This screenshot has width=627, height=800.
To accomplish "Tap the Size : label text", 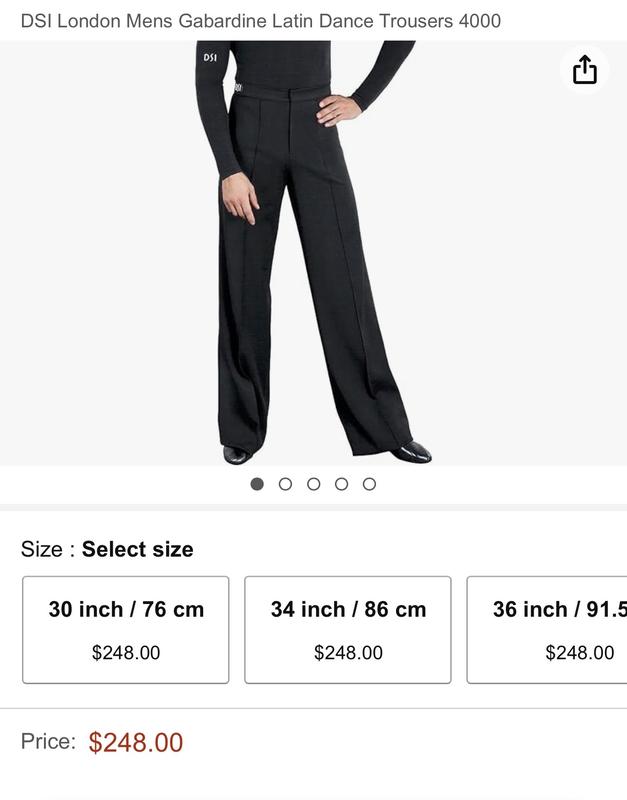I will (48, 549).
